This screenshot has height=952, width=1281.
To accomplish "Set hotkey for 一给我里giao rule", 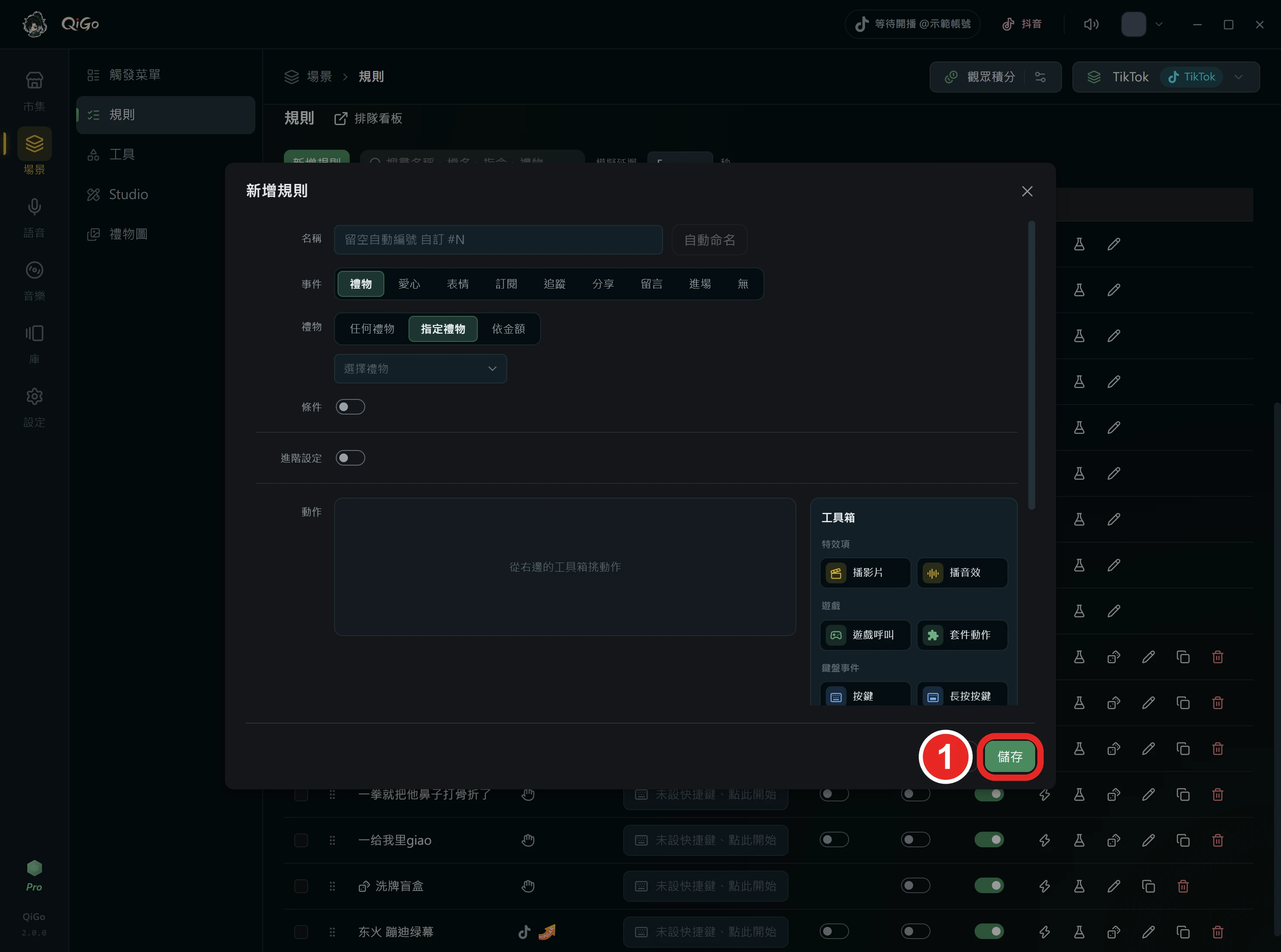I will tap(705, 840).
